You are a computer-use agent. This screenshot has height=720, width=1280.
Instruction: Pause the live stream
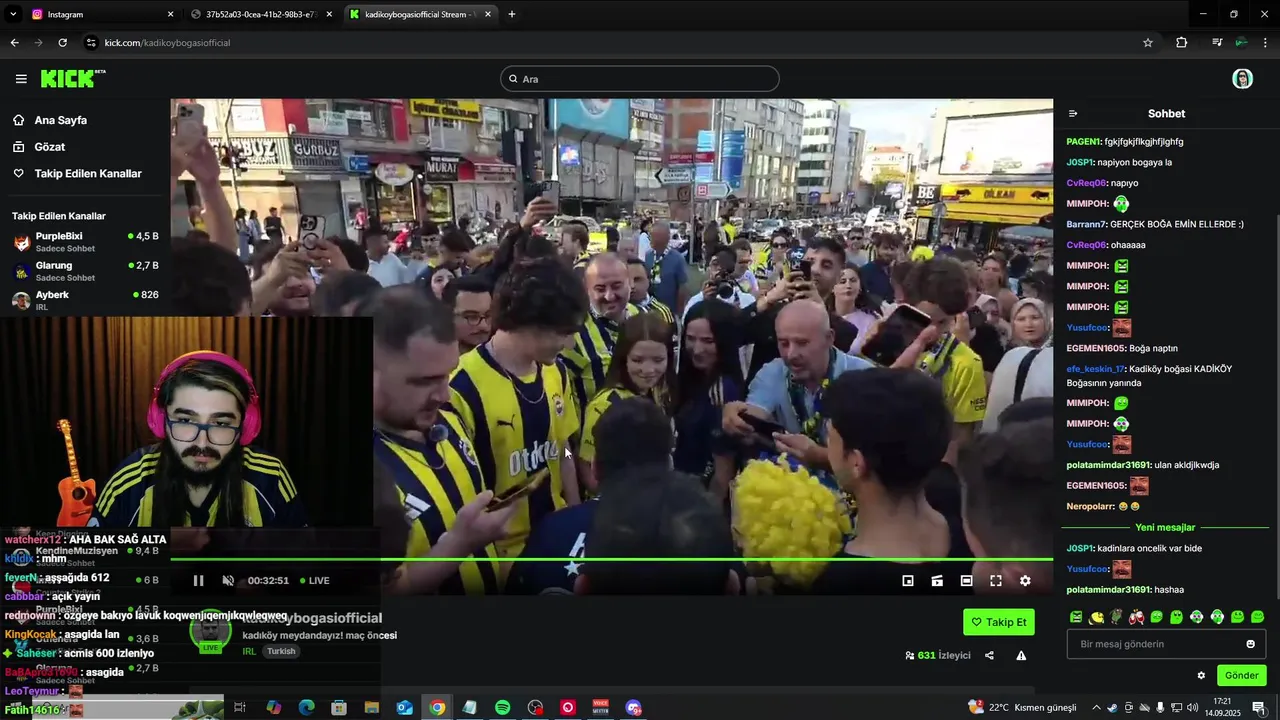[x=198, y=580]
